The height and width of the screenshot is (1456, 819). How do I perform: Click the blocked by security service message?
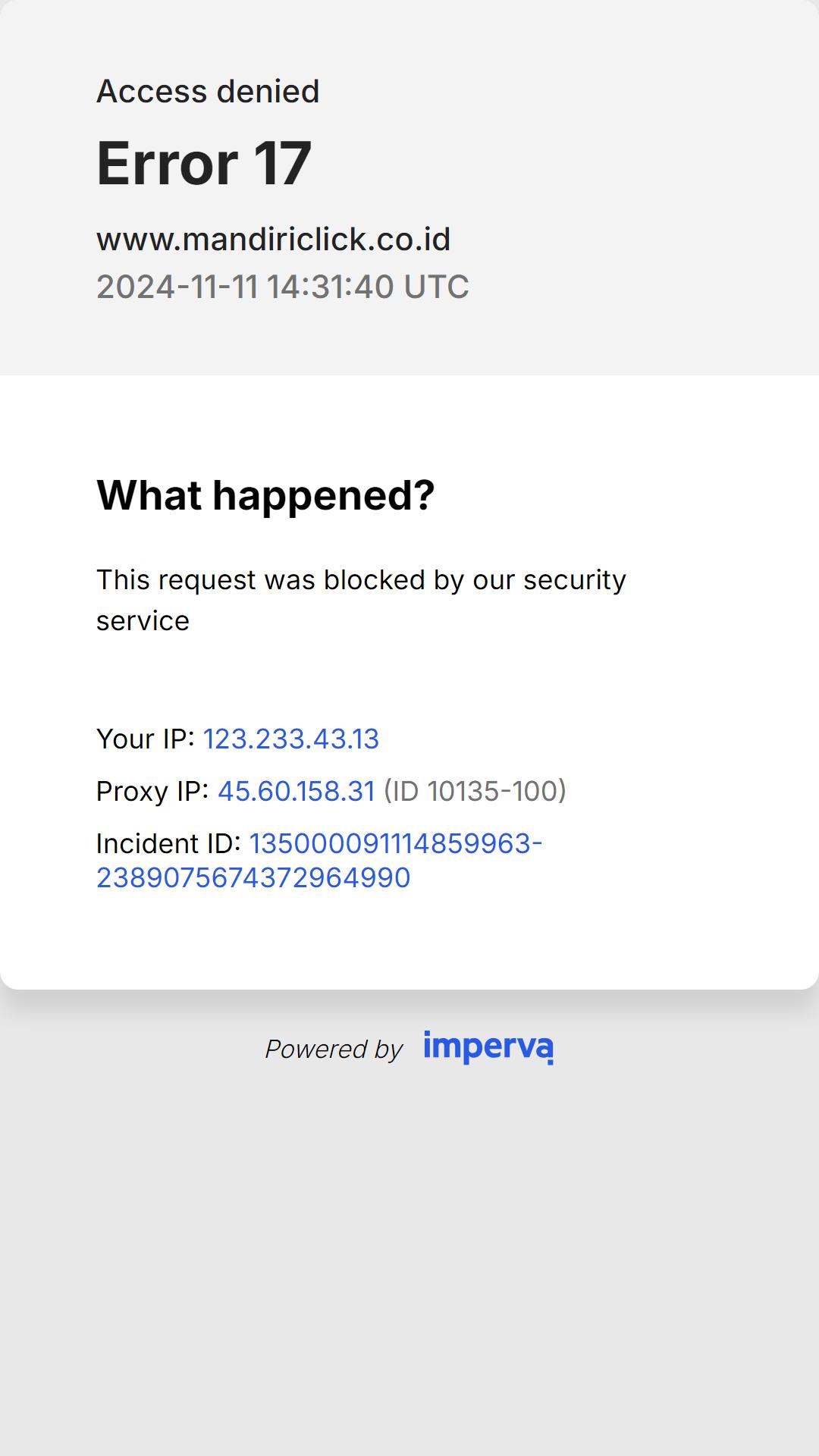click(361, 600)
